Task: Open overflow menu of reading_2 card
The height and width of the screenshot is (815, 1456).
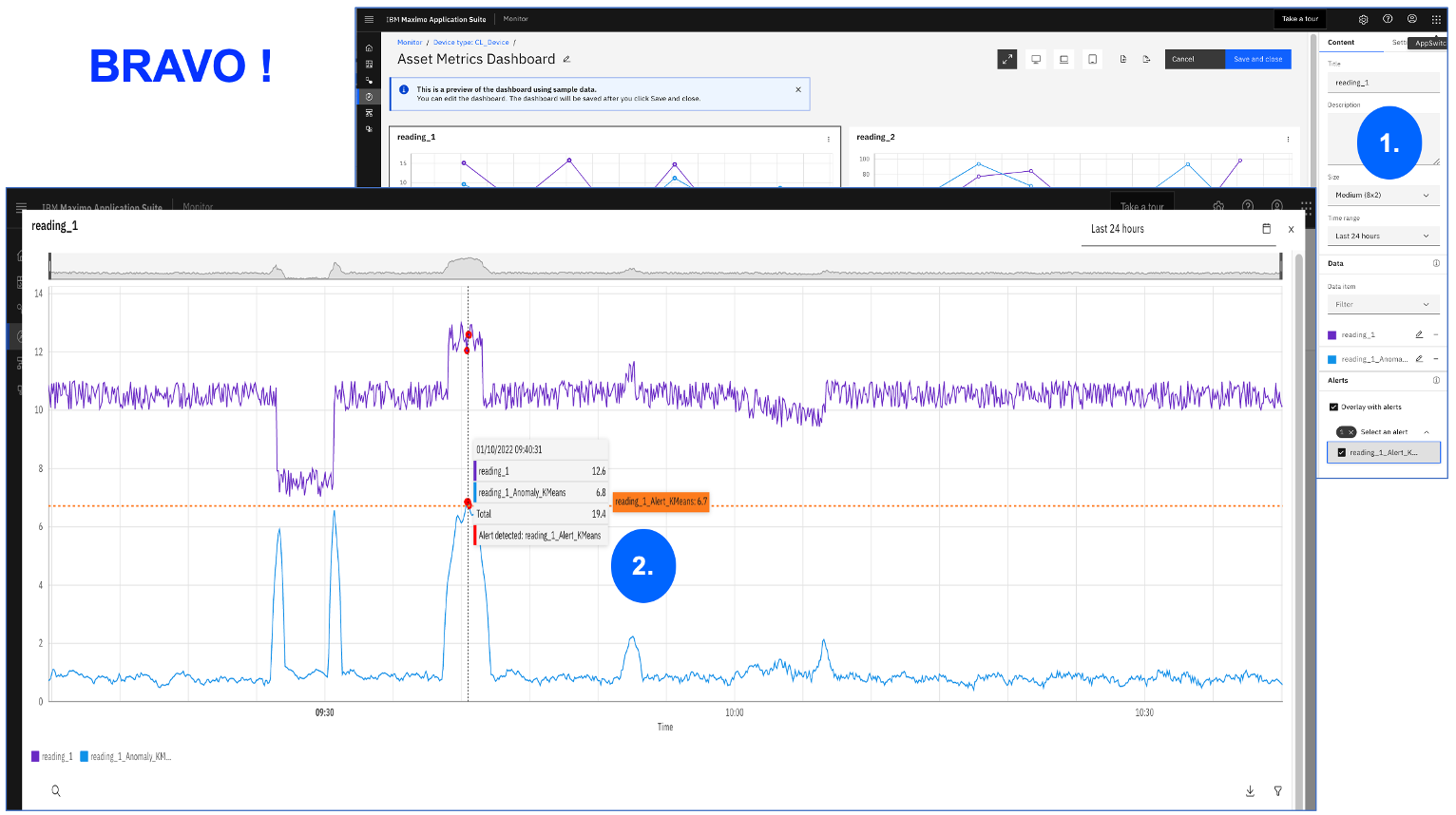Action: [x=1288, y=139]
